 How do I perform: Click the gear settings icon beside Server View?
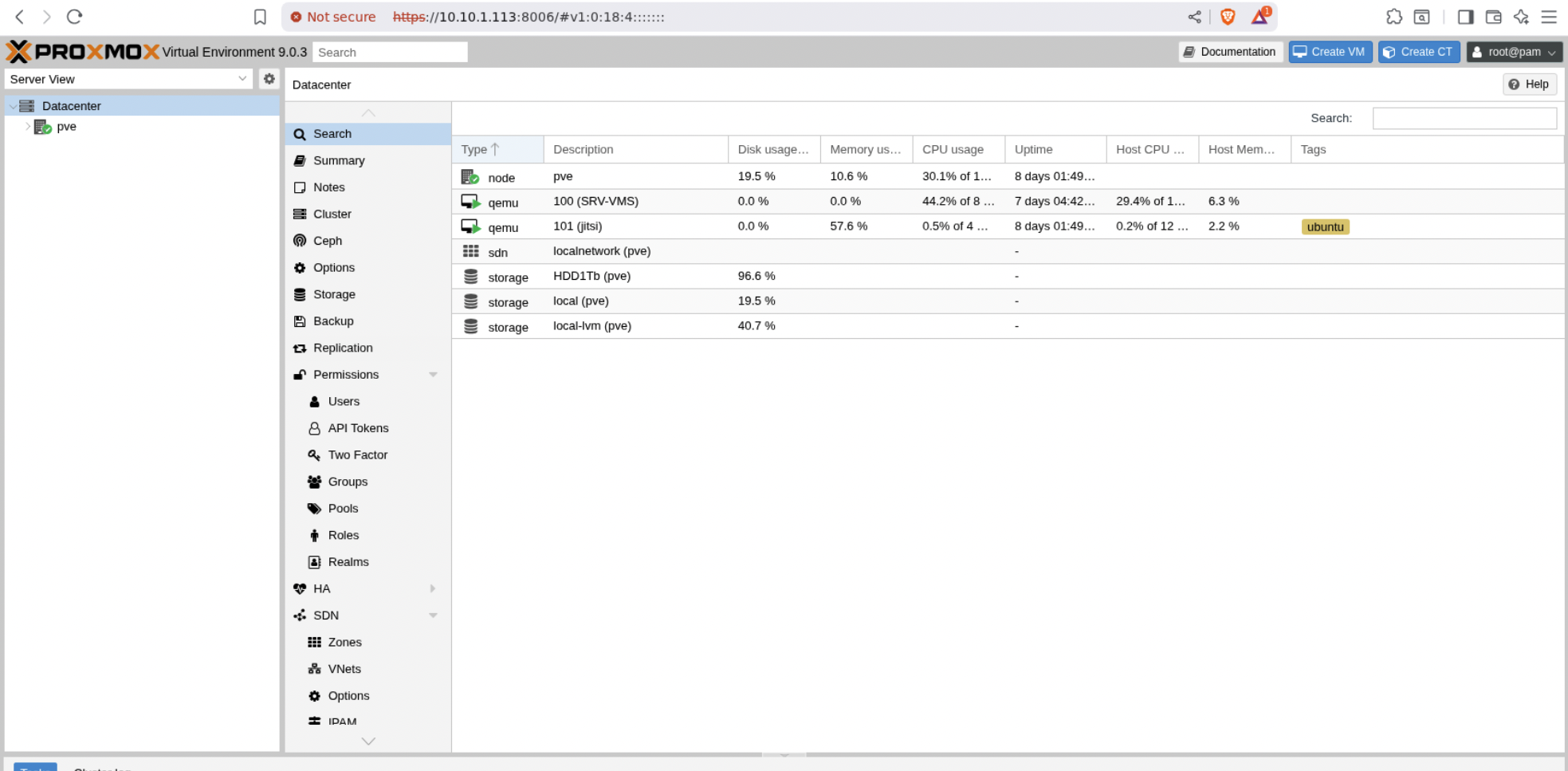(x=269, y=79)
